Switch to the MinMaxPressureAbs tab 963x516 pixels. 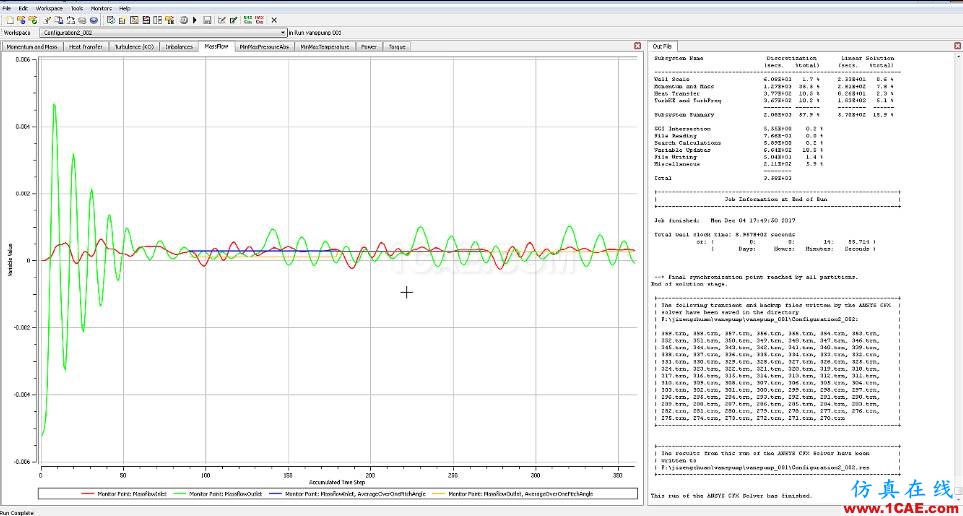pyautogui.click(x=265, y=47)
